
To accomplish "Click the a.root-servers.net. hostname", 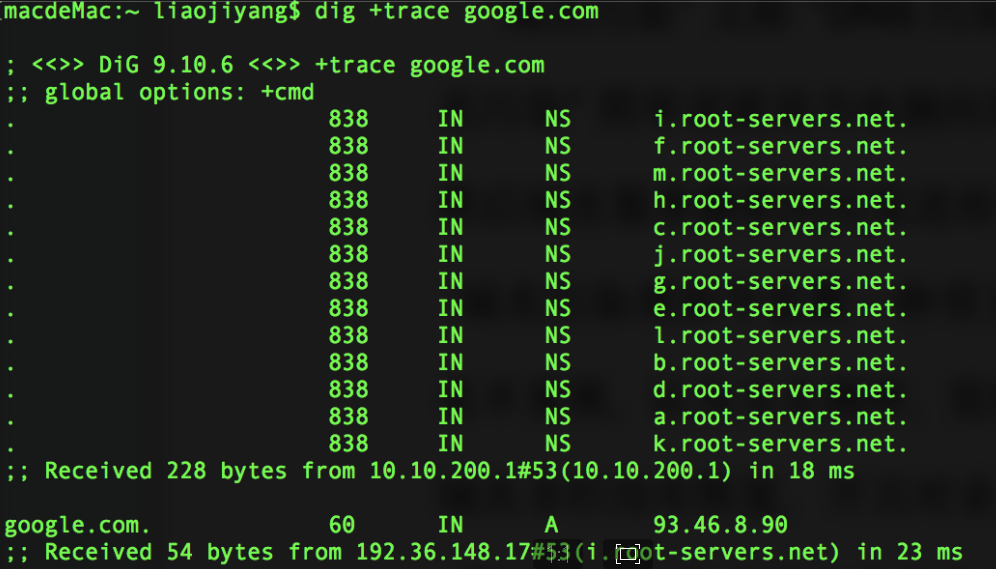I will (780, 417).
